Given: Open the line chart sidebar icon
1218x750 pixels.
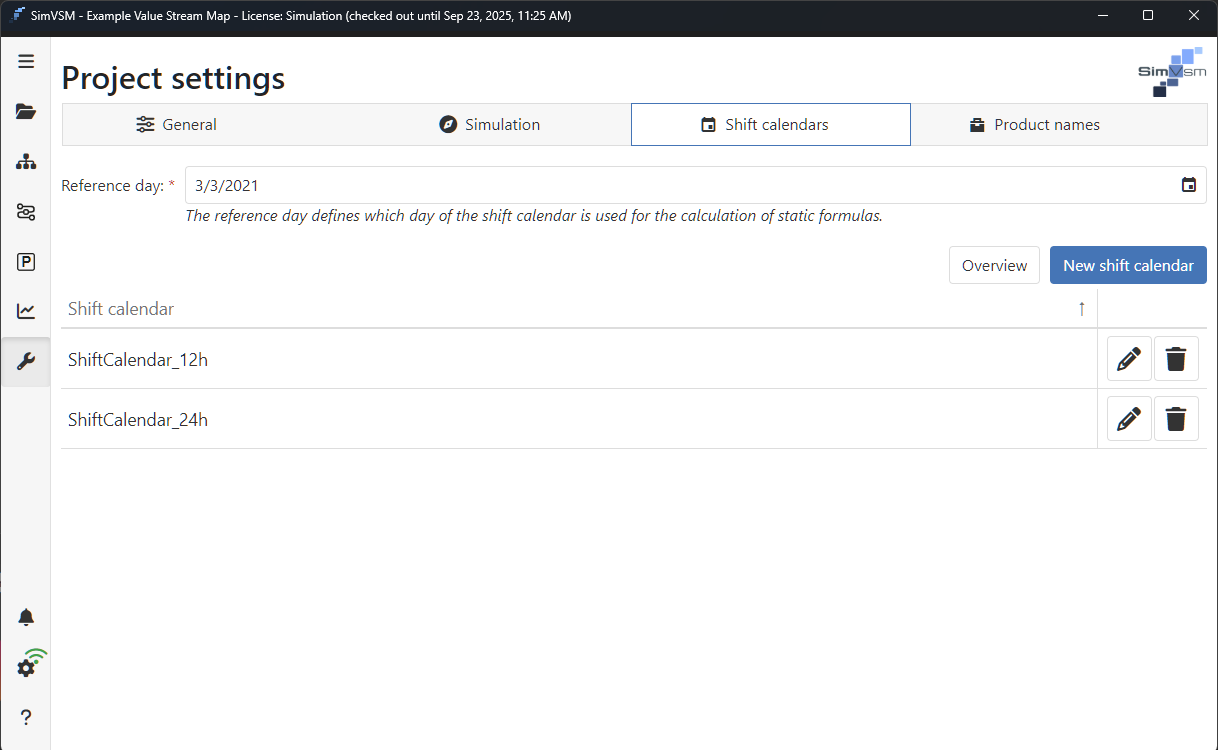Looking at the screenshot, I should click(26, 312).
